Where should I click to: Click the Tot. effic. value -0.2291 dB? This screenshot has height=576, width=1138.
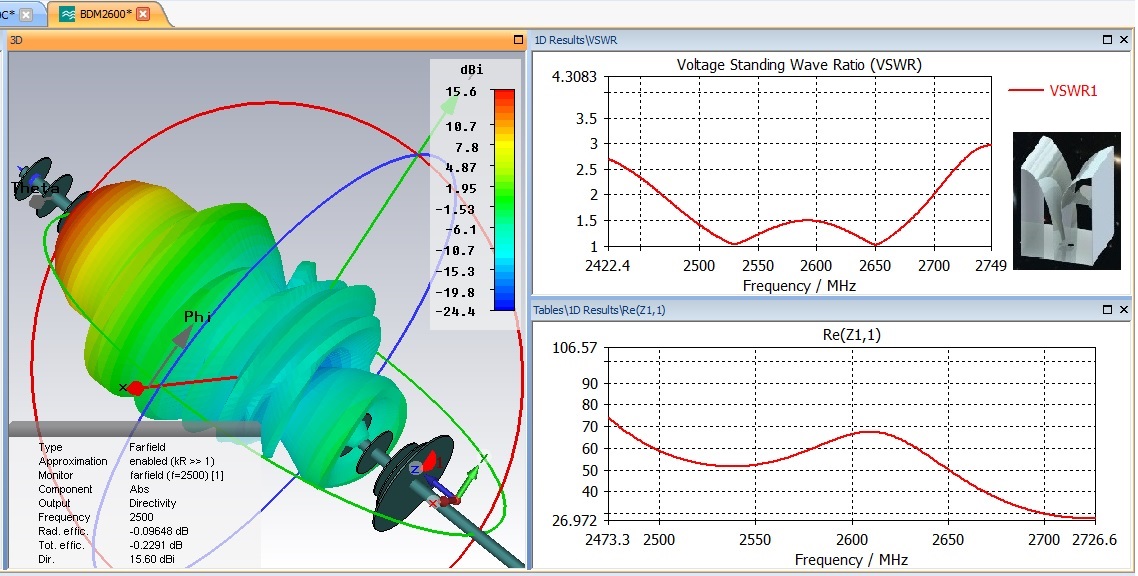point(156,545)
